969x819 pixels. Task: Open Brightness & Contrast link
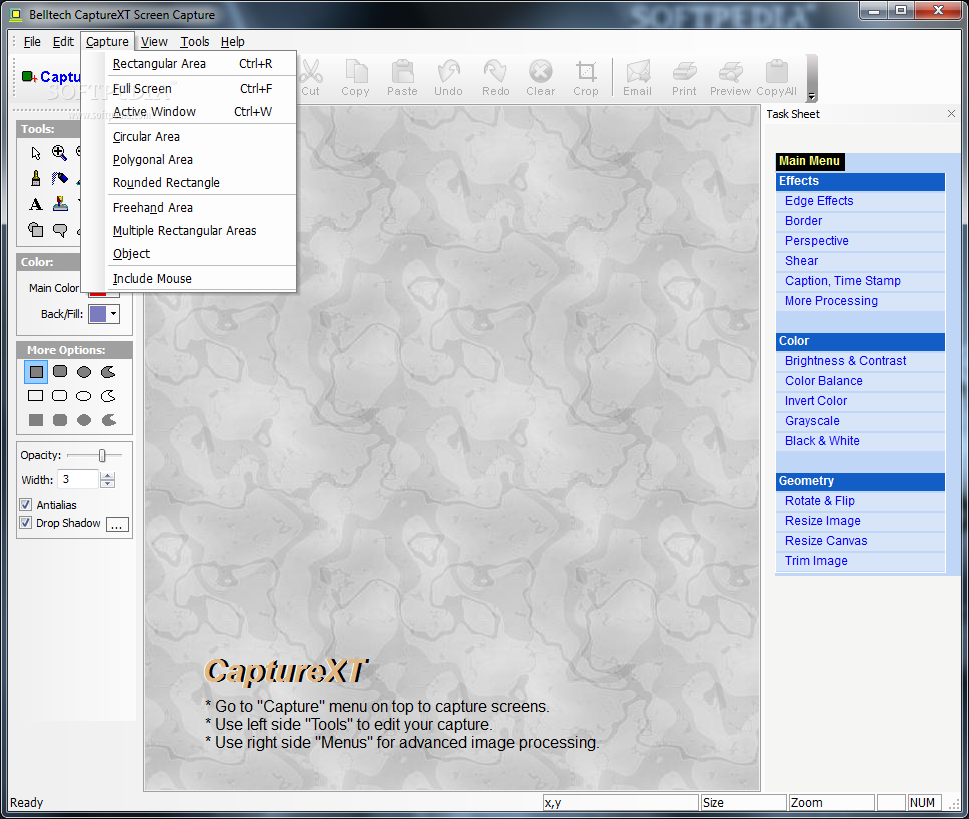click(845, 360)
